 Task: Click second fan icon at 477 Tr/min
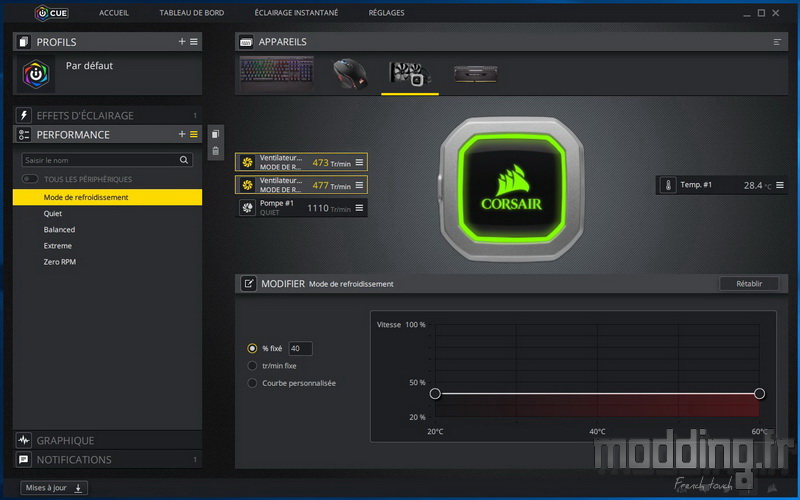click(247, 185)
